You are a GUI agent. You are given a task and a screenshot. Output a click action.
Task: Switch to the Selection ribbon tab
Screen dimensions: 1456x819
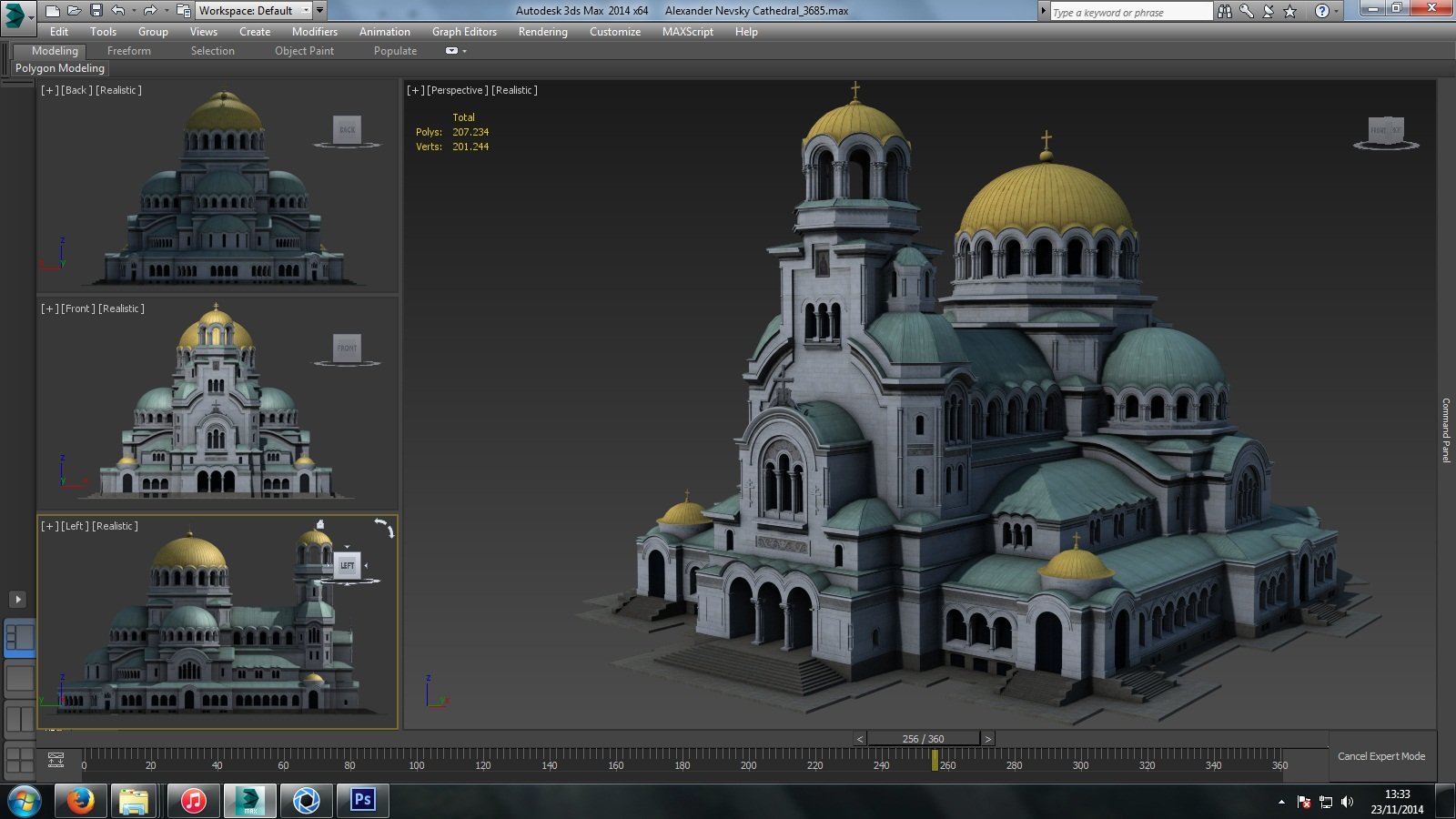coord(213,51)
